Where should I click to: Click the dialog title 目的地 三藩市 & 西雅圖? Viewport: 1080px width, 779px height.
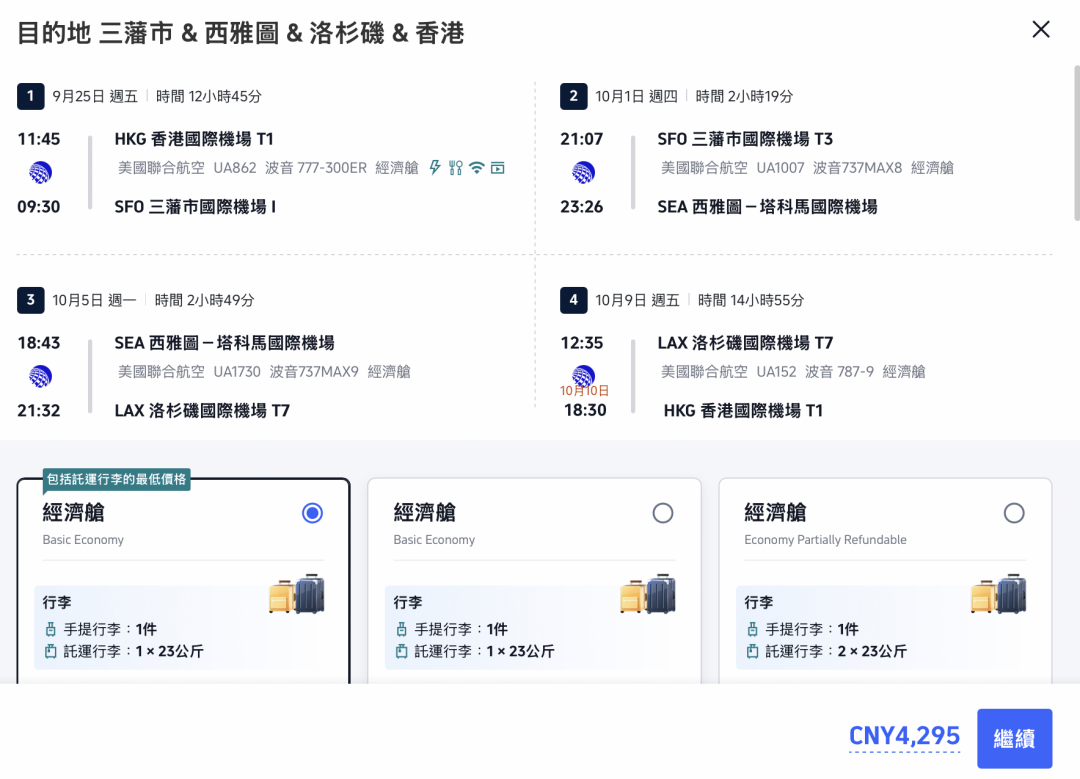[240, 33]
